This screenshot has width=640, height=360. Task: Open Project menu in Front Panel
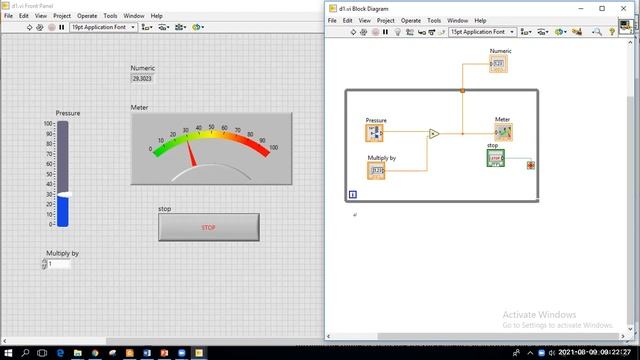click(x=62, y=16)
